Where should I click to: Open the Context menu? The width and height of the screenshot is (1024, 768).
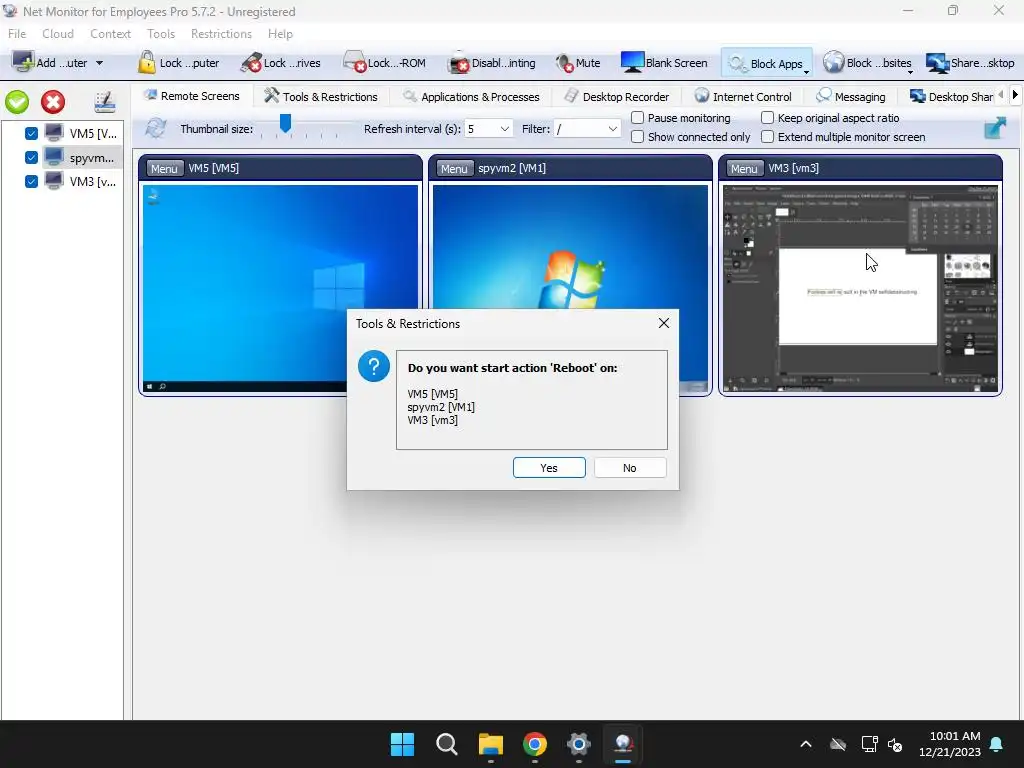pyautogui.click(x=110, y=33)
